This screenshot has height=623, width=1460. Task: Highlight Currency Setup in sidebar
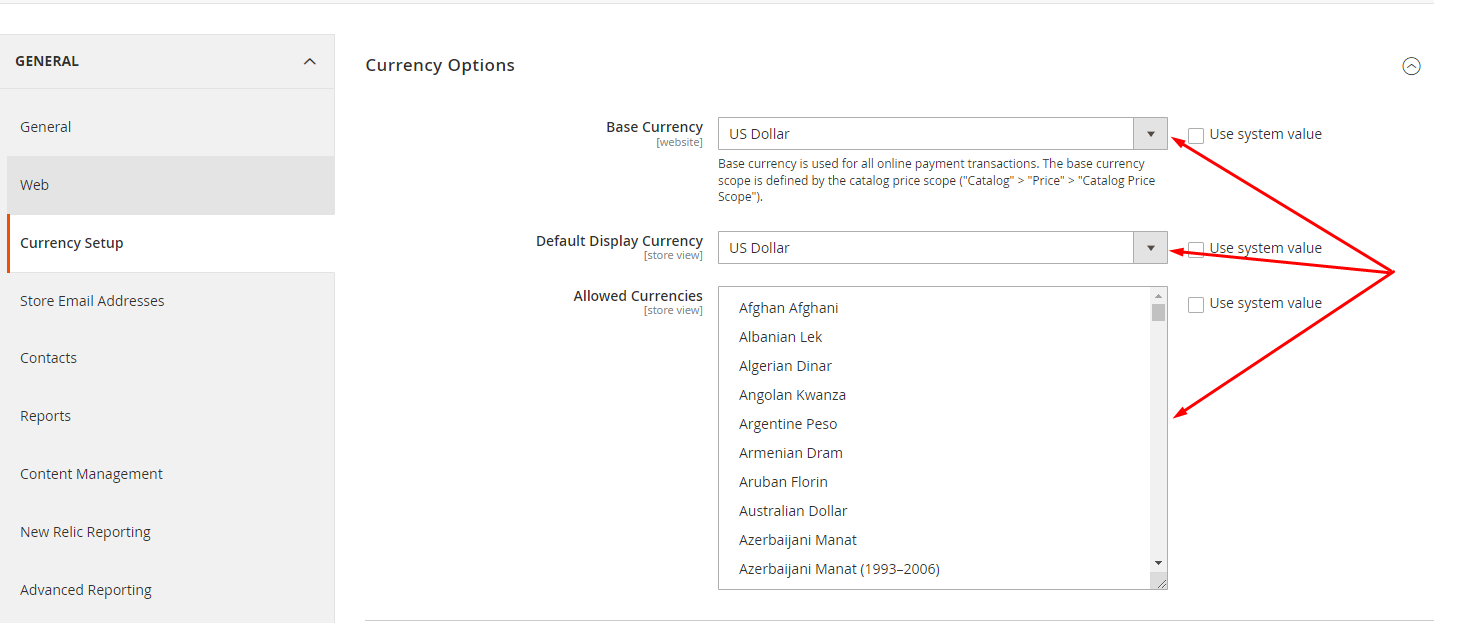click(71, 242)
